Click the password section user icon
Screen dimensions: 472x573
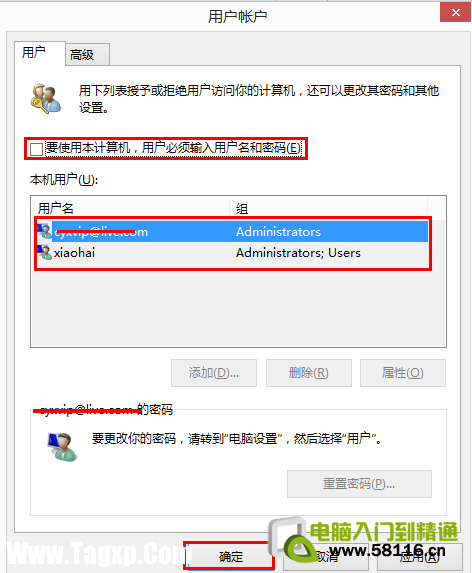62,447
